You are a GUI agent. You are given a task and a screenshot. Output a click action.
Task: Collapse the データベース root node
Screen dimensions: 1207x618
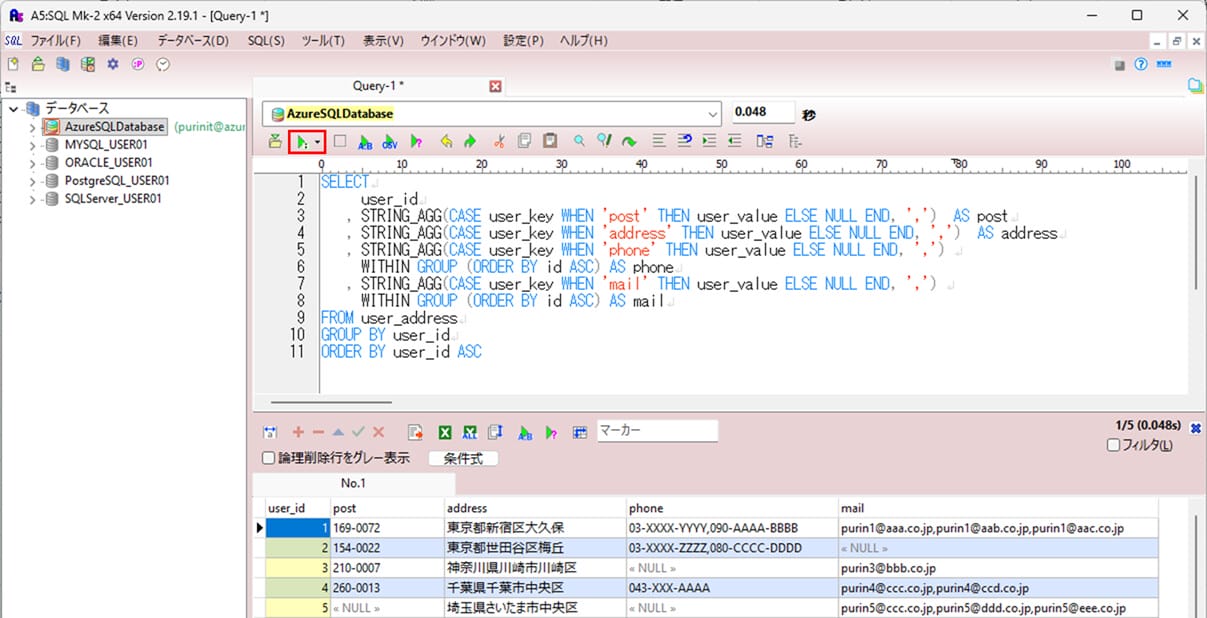(x=13, y=109)
